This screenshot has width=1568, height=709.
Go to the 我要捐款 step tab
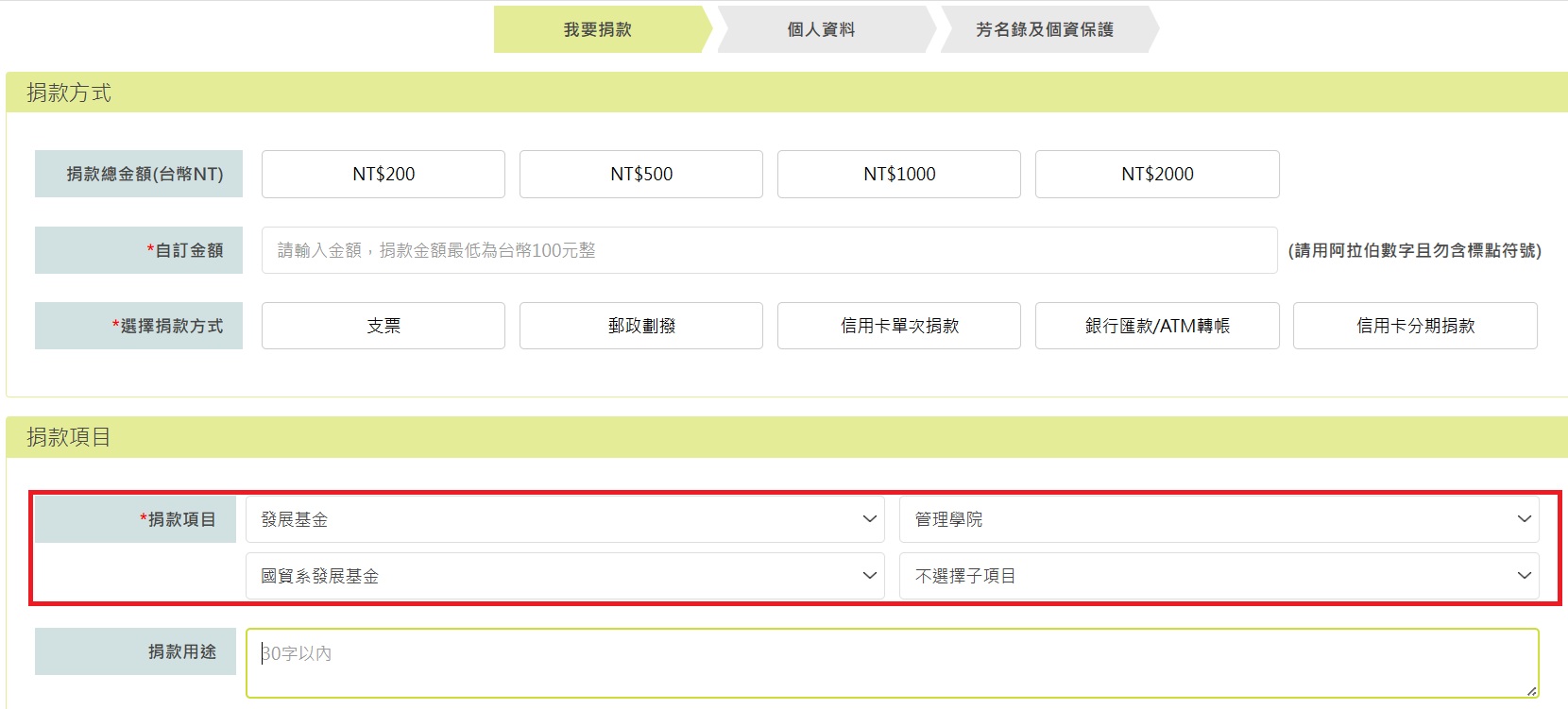tap(598, 29)
